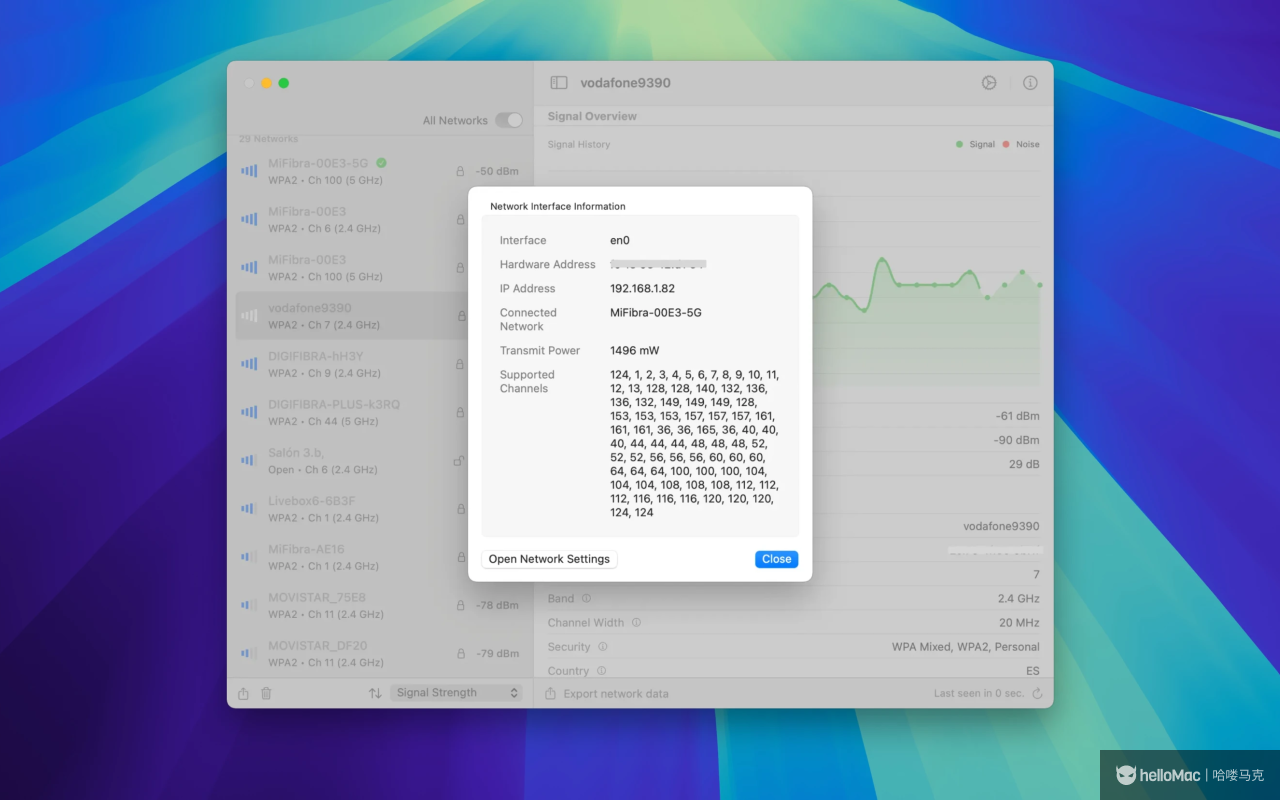Select the vodafone9390 row in network list
Viewport: 1280px width, 800px height.
380,316
